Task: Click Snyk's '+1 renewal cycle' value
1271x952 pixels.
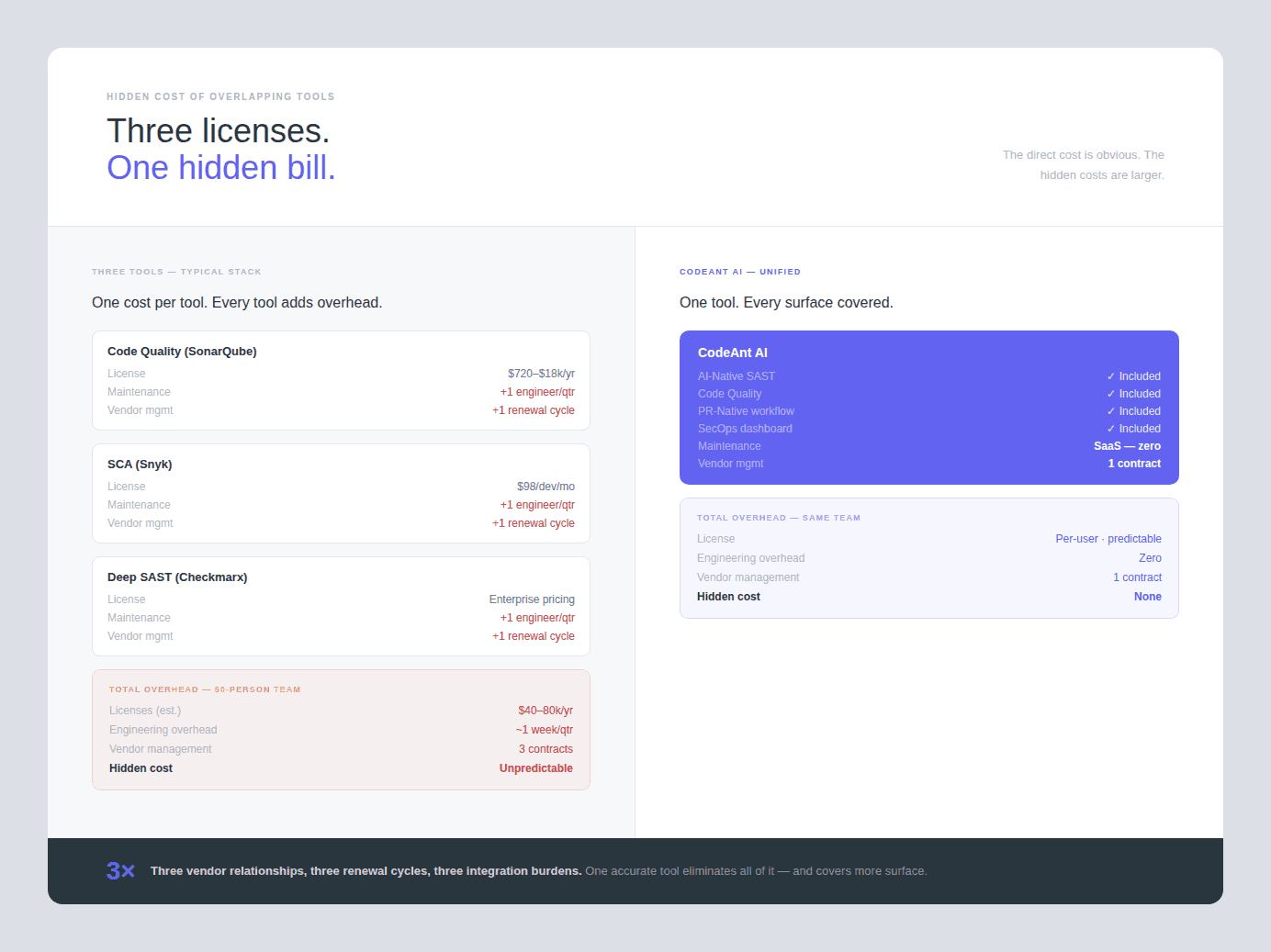Action: tap(534, 523)
